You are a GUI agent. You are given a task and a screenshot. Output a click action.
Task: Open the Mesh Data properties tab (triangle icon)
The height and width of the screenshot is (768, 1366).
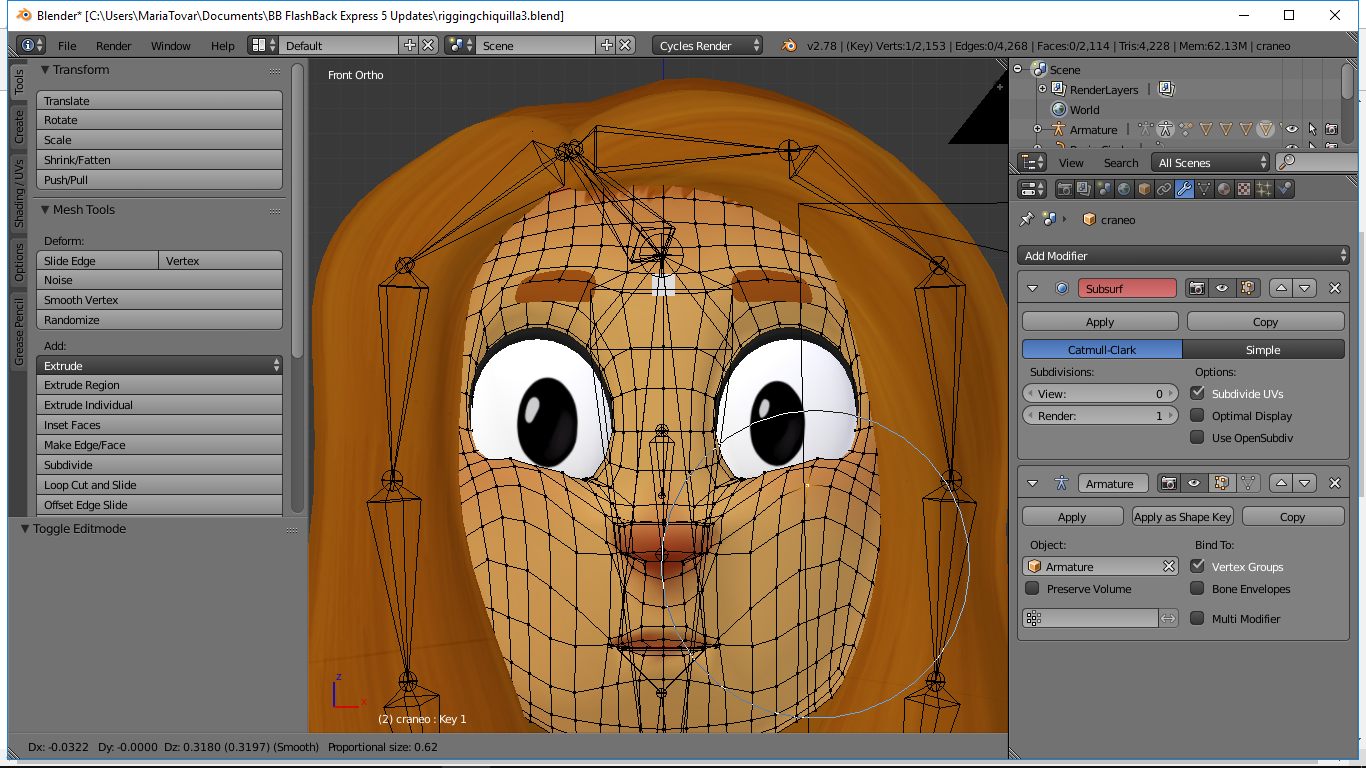click(1204, 189)
